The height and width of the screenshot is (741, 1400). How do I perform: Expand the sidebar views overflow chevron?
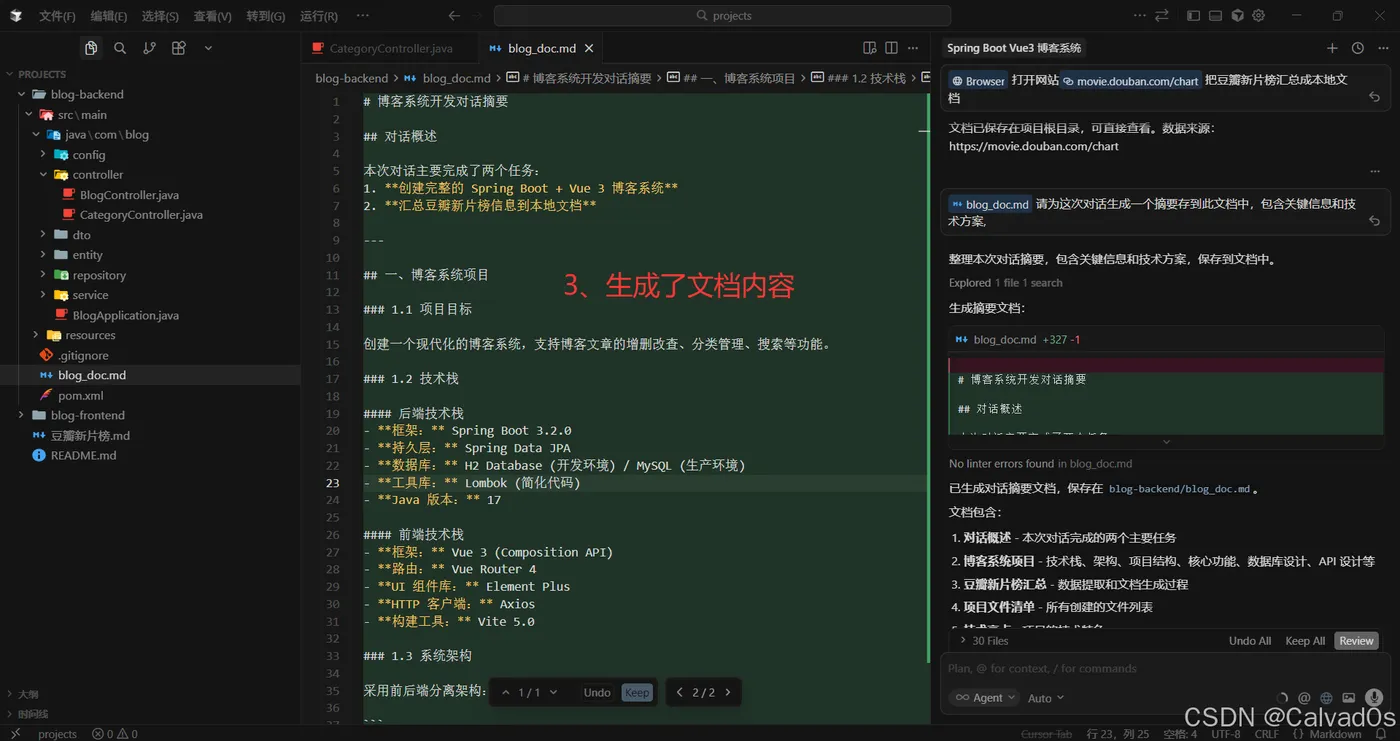(x=208, y=48)
